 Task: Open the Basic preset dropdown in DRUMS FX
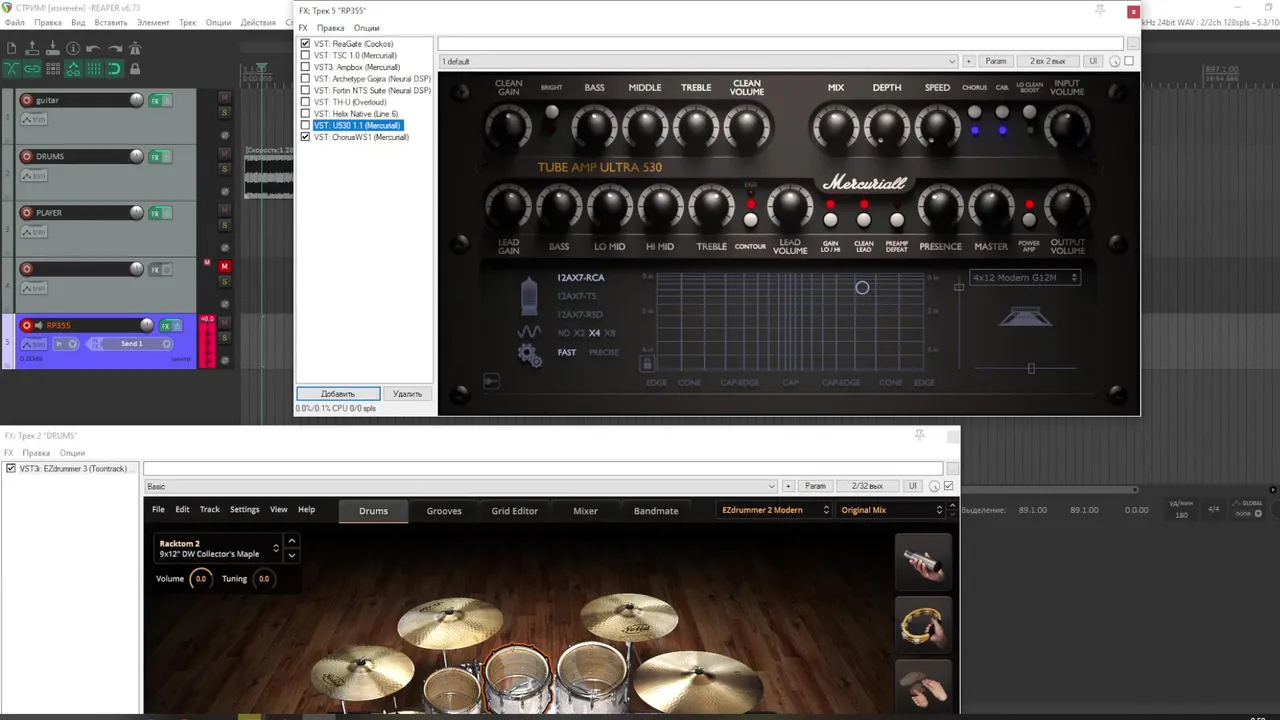[460, 487]
